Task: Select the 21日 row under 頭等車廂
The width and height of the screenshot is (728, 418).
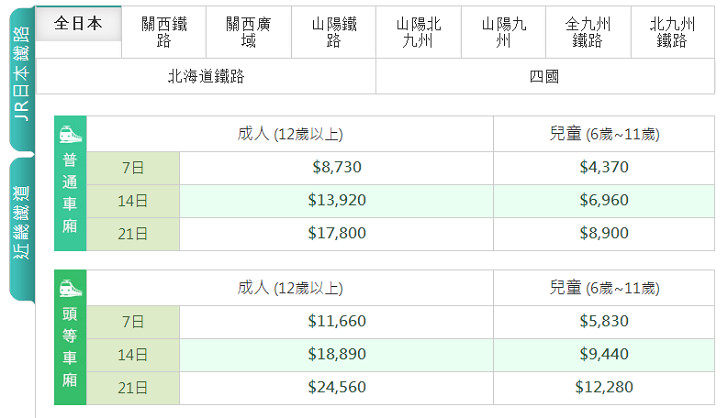Action: coord(133,387)
